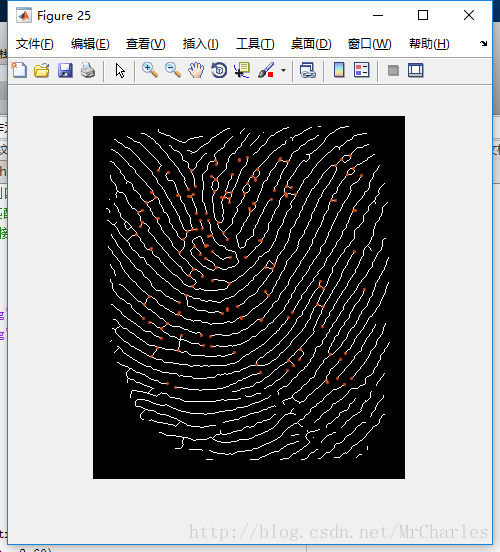Image resolution: width=500 pixels, height=552 pixels.
Task: Click the Hide Plot Tools icon
Action: tap(393, 70)
